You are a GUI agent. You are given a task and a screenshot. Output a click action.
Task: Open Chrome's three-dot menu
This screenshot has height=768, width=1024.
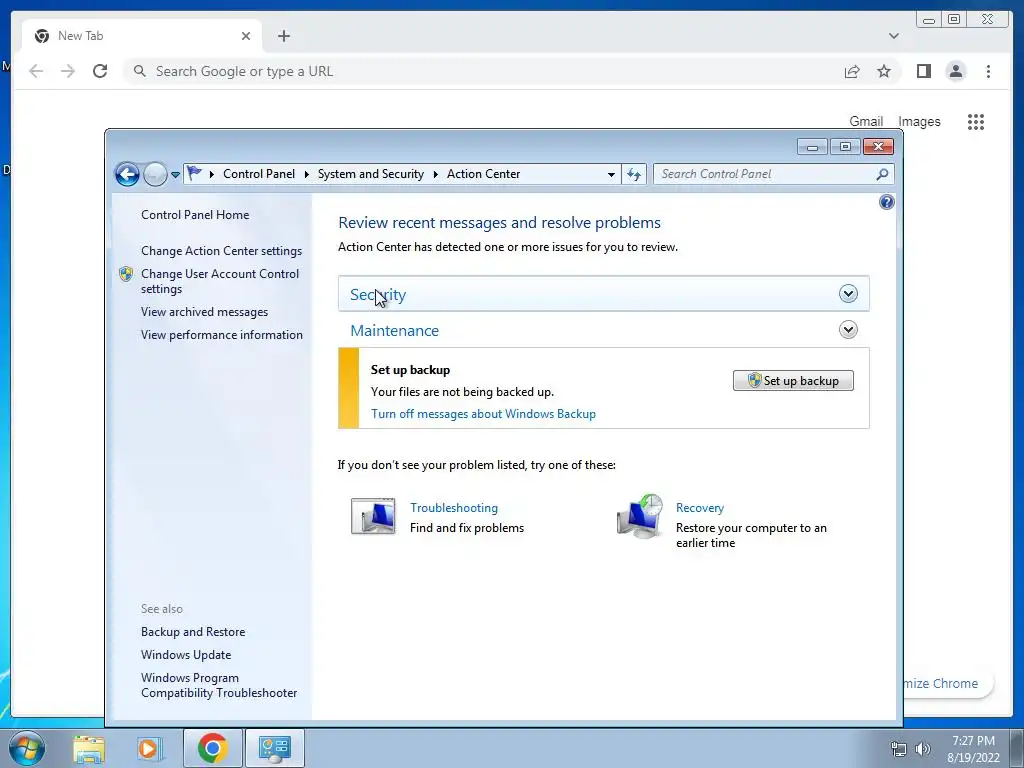pos(988,71)
